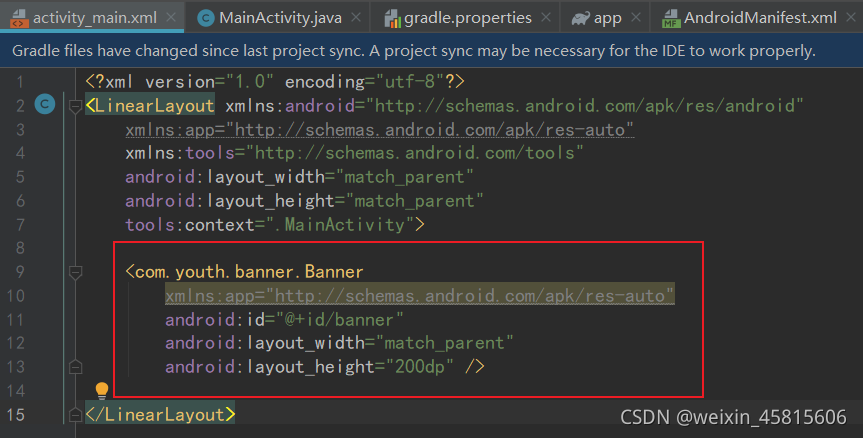This screenshot has width=863, height=438.
Task: Click line number 15 in the gutter
Action: point(16,414)
